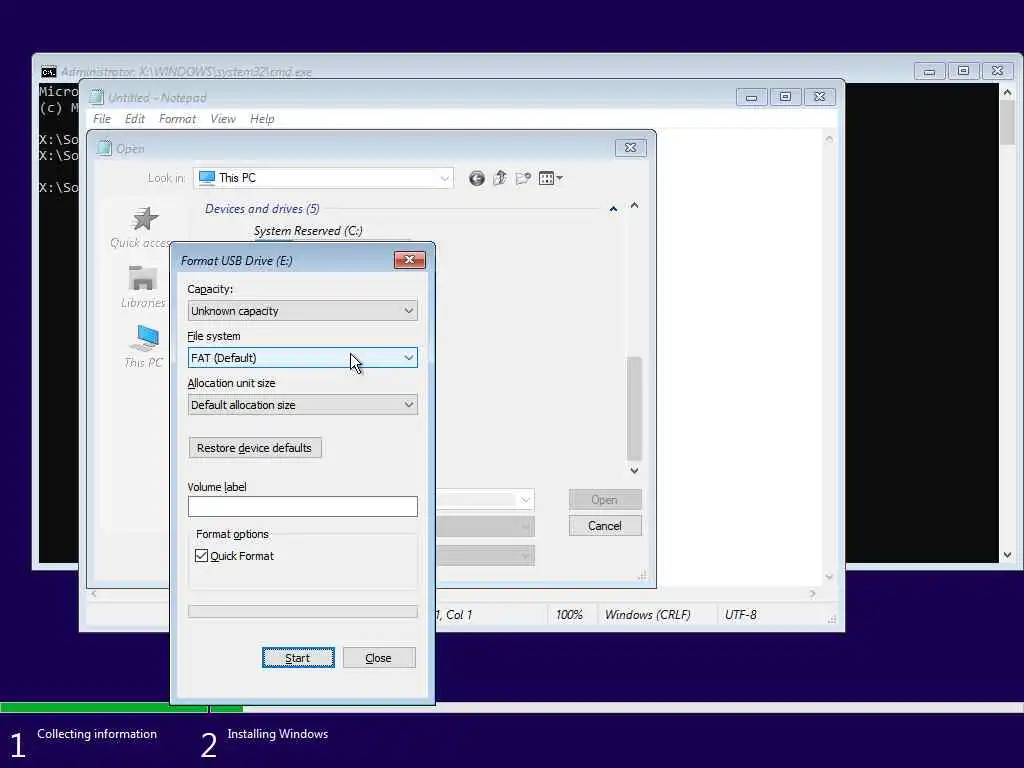Image resolution: width=1024 pixels, height=768 pixels.
Task: Open Notepad Help menu
Action: pyautogui.click(x=262, y=119)
